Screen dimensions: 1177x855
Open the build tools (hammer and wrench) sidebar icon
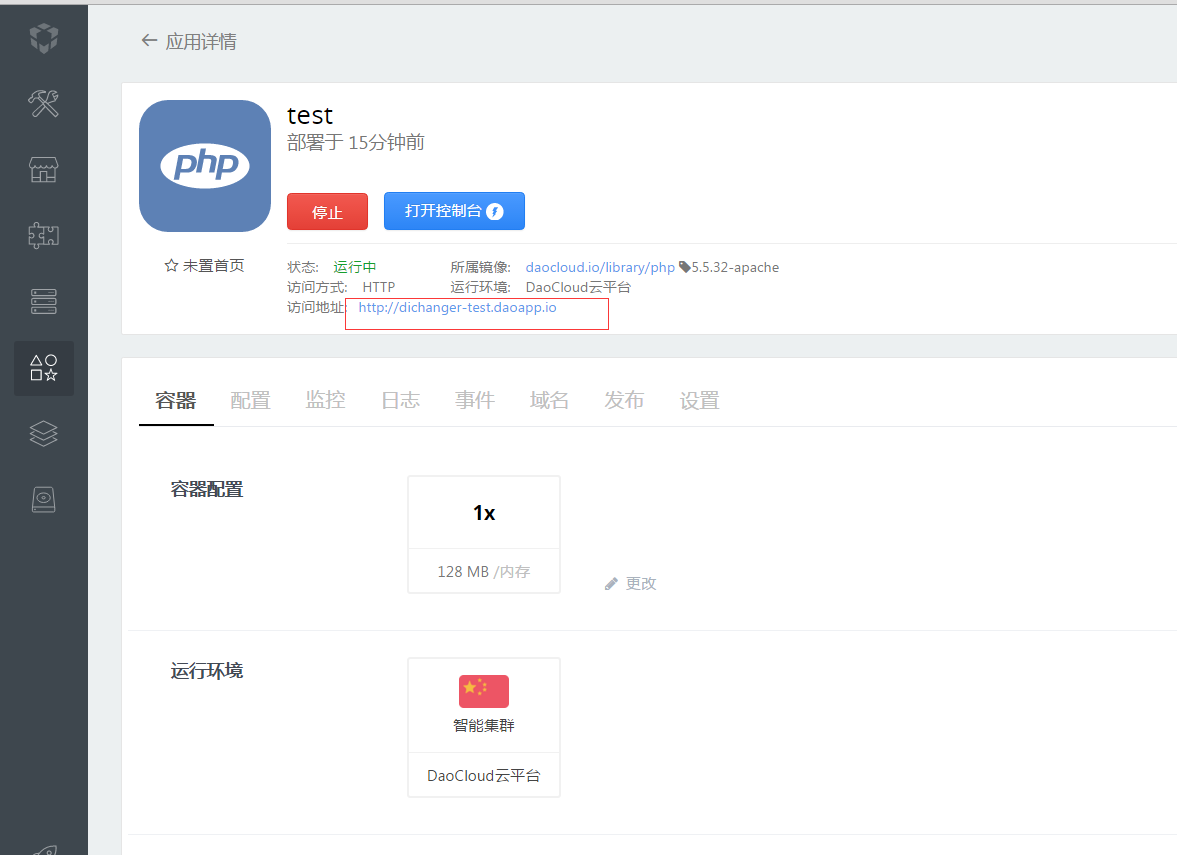click(x=44, y=104)
